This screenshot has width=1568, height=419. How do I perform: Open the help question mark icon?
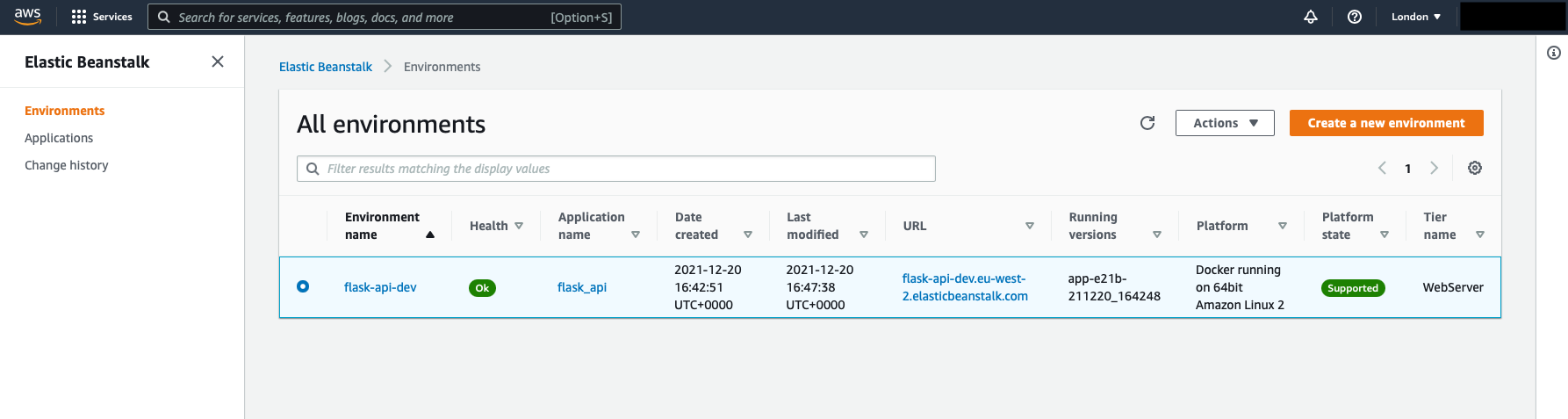(x=1355, y=17)
